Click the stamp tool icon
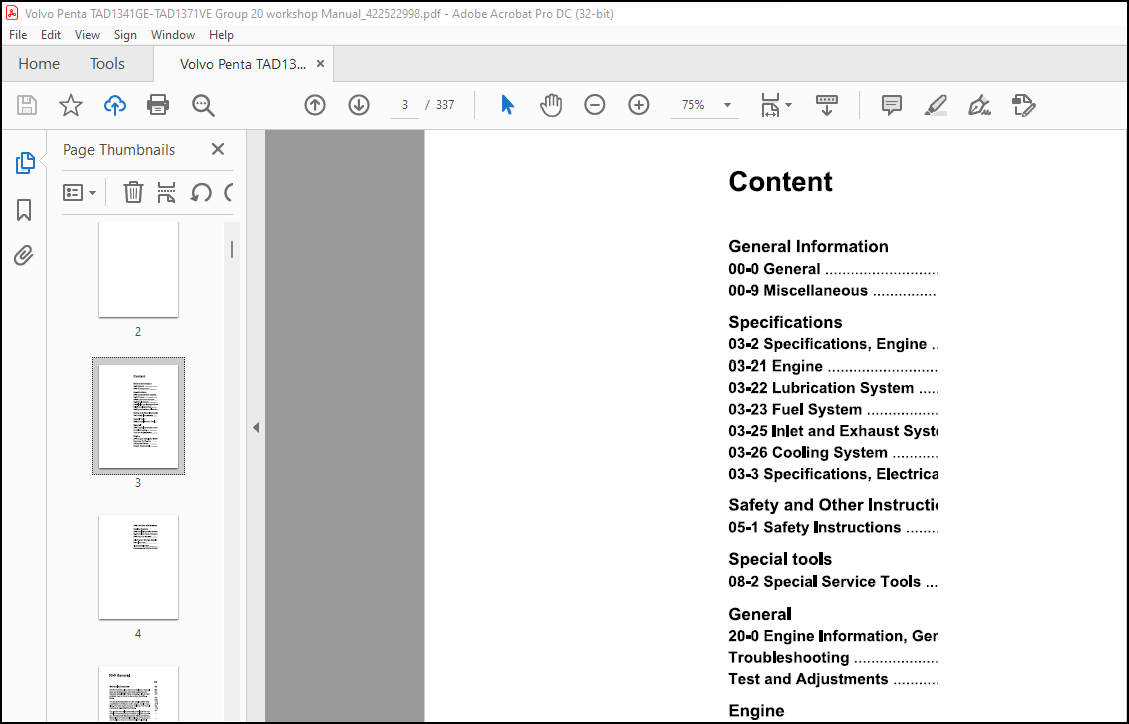Viewport: 1129px width, 724px height. tap(1023, 105)
